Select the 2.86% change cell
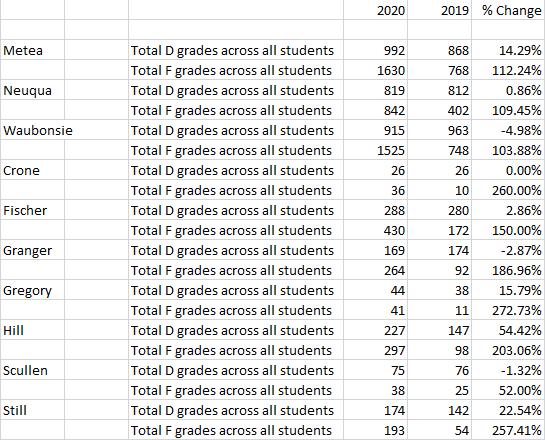This screenshot has height=440, width=545. 509,210
